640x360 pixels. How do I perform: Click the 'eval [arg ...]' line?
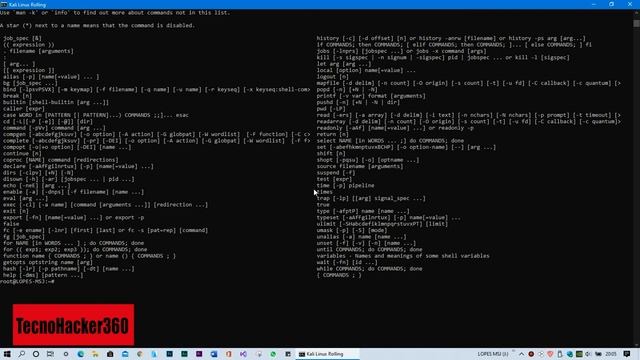[25, 198]
